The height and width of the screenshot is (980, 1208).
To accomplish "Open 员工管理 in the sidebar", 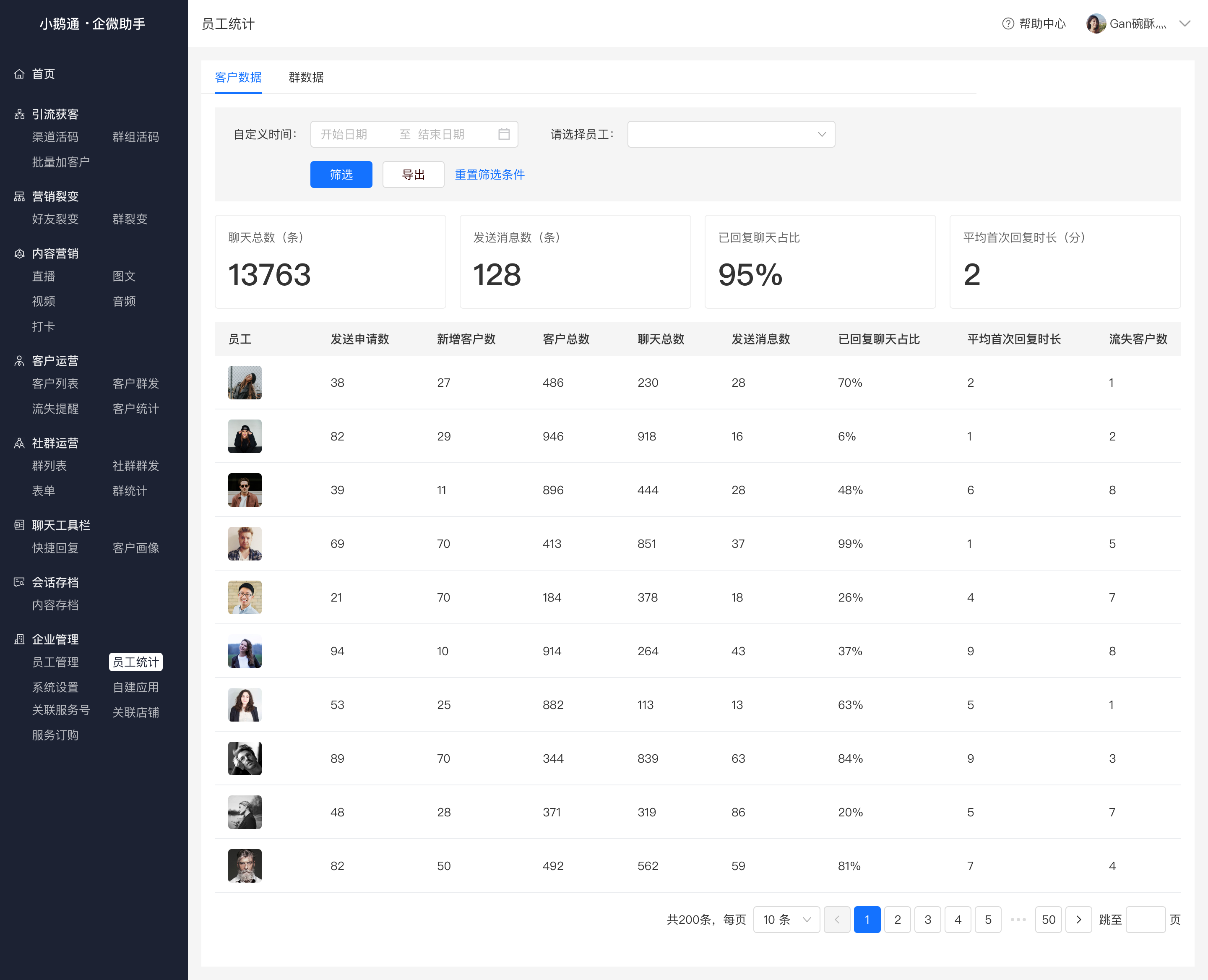I will [x=55, y=662].
